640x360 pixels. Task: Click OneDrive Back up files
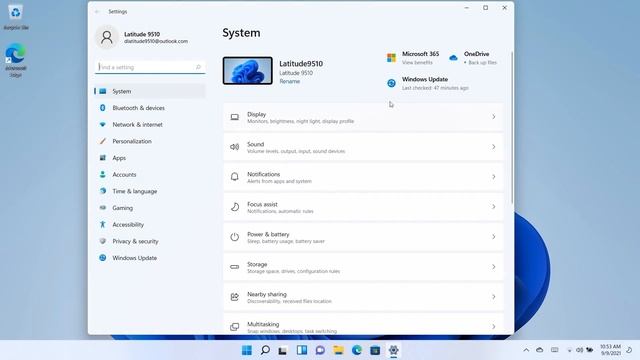(x=482, y=63)
